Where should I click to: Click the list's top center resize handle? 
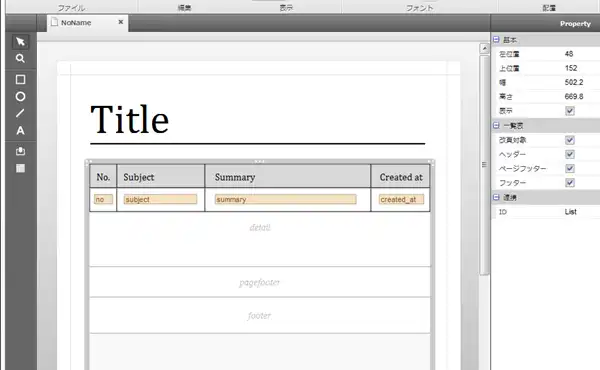(x=259, y=161)
